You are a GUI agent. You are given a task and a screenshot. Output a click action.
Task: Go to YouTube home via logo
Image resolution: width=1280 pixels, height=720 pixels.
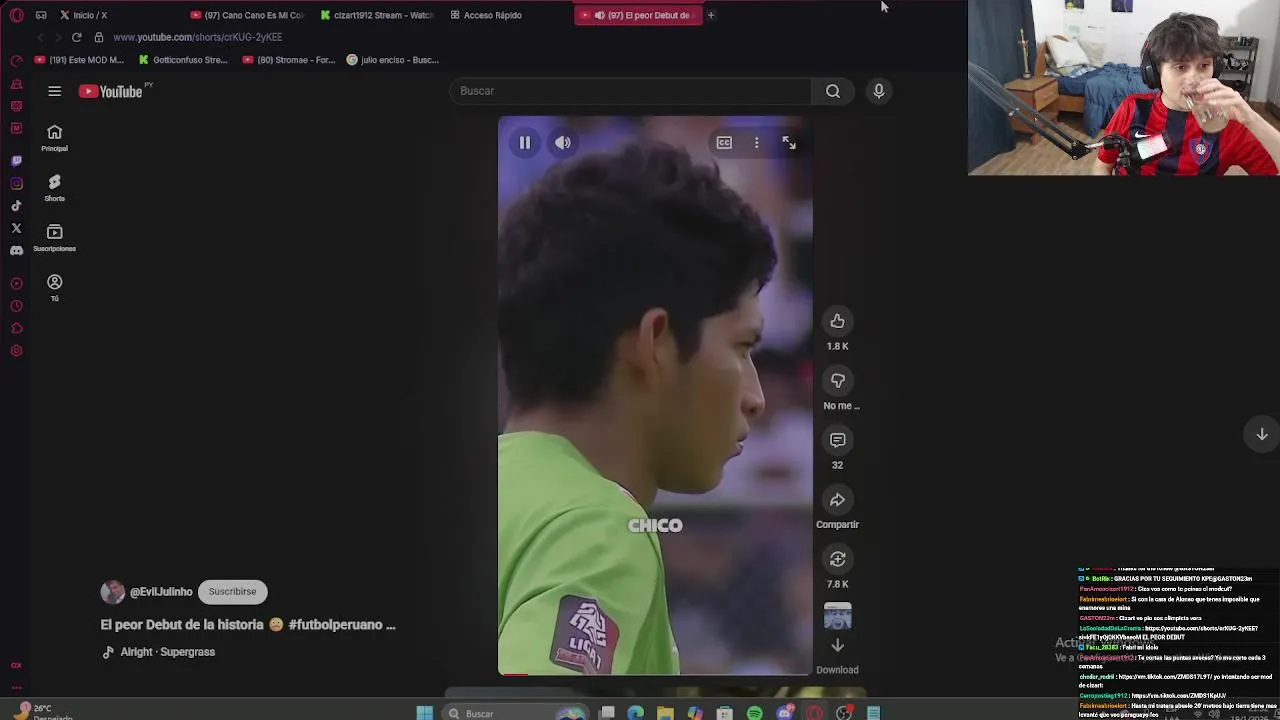click(x=111, y=91)
